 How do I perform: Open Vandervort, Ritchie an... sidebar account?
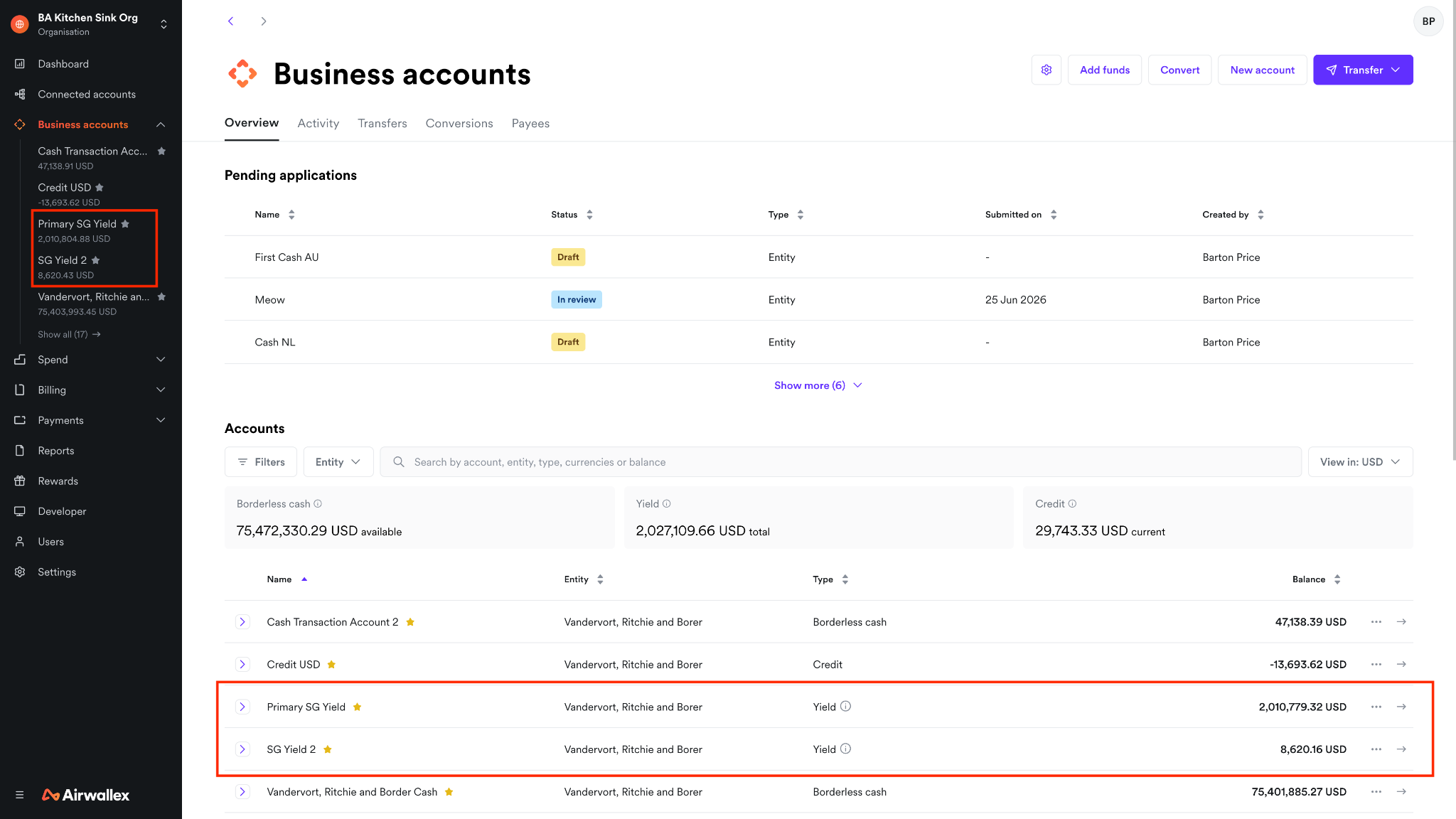pyautogui.click(x=94, y=304)
